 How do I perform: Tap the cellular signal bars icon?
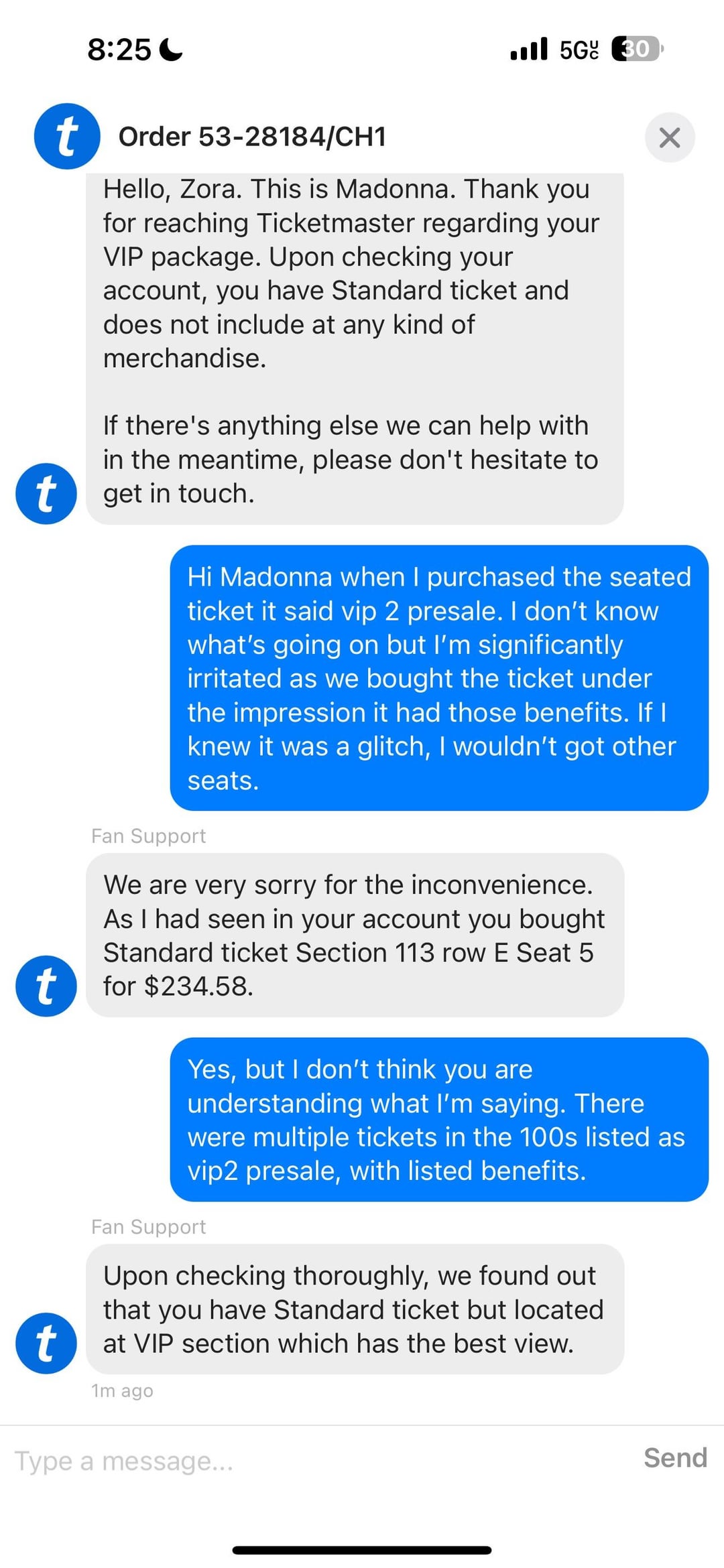pyautogui.click(x=528, y=49)
